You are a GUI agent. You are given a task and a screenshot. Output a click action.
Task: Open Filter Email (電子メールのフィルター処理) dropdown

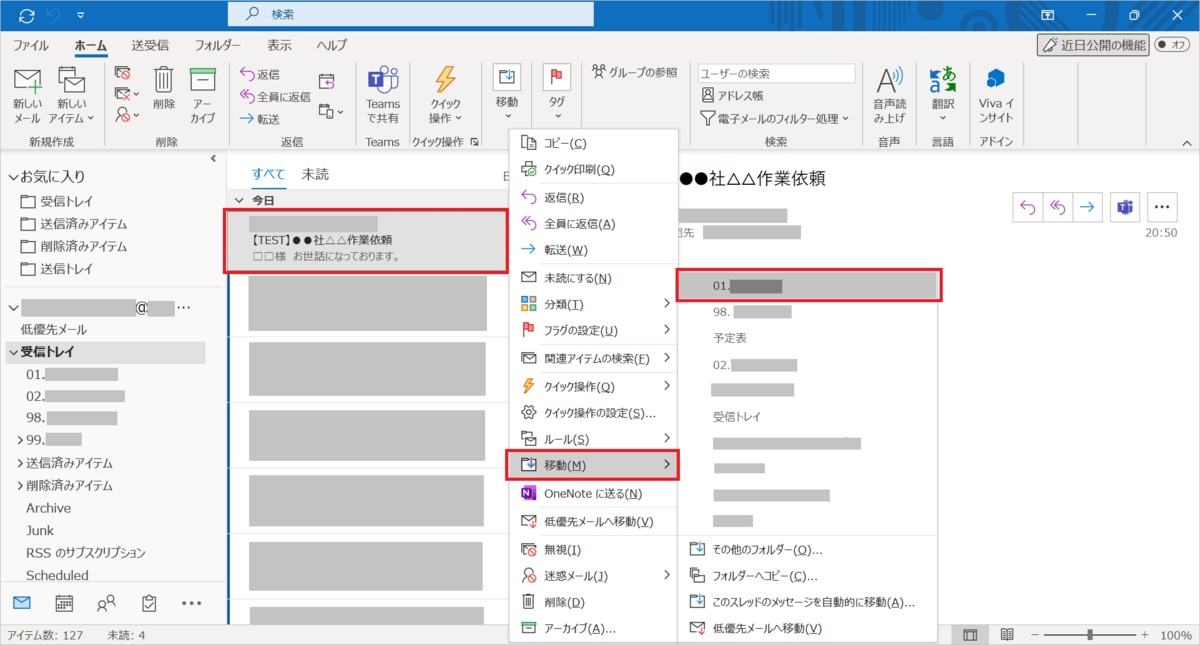(x=775, y=118)
